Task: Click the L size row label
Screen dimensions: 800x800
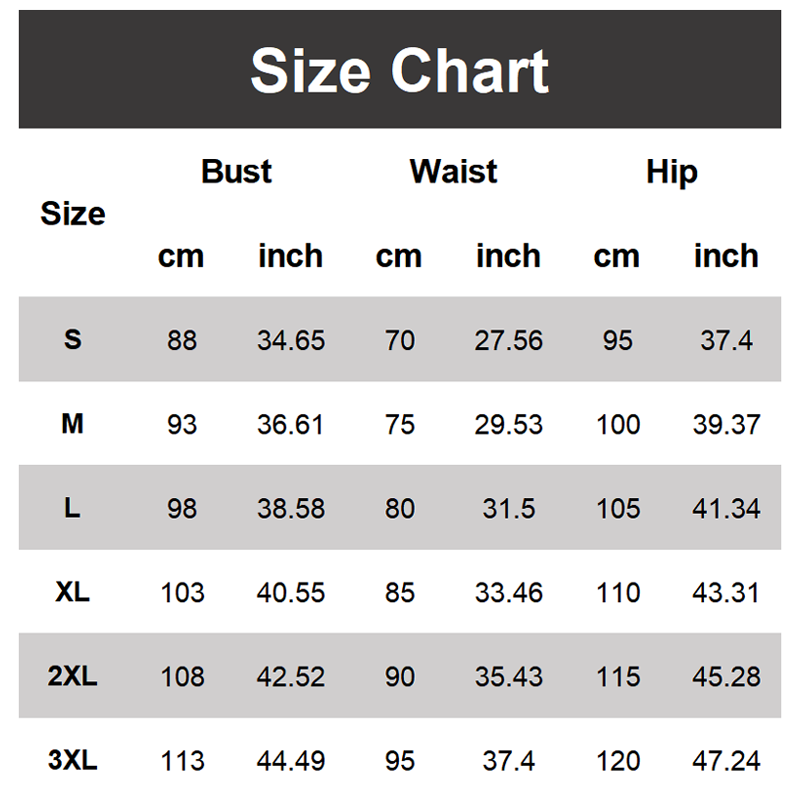Action: point(73,508)
